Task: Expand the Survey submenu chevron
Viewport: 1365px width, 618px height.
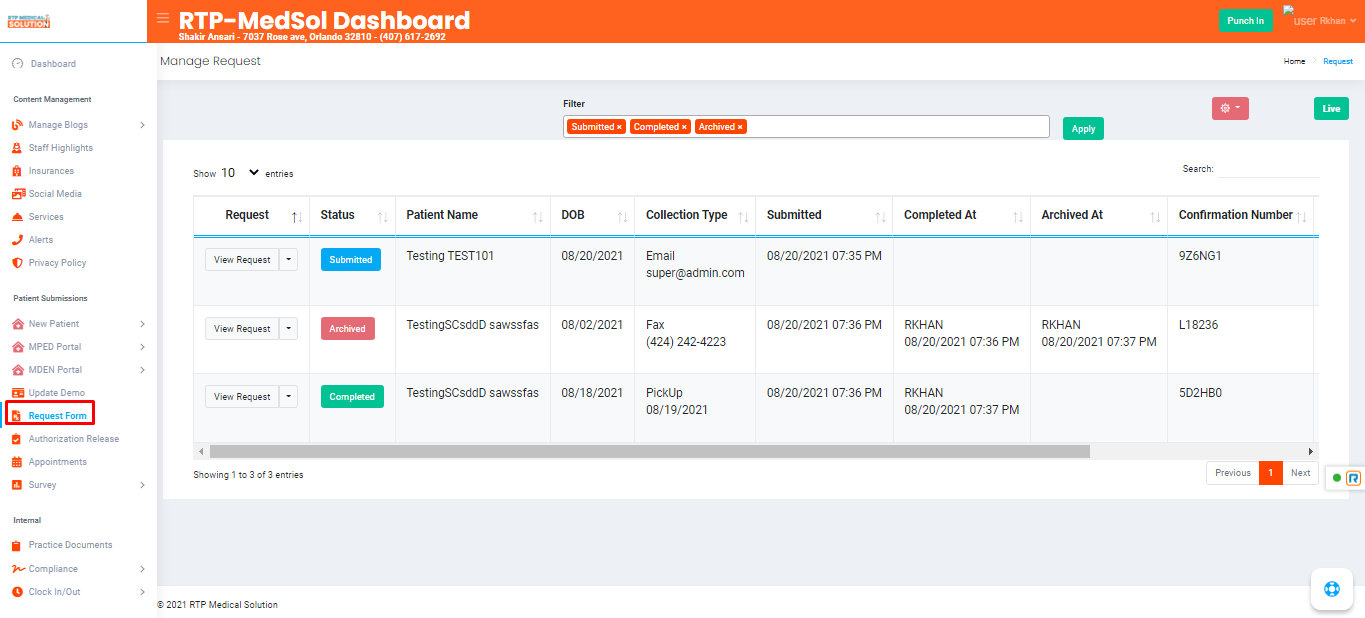Action: 142,485
